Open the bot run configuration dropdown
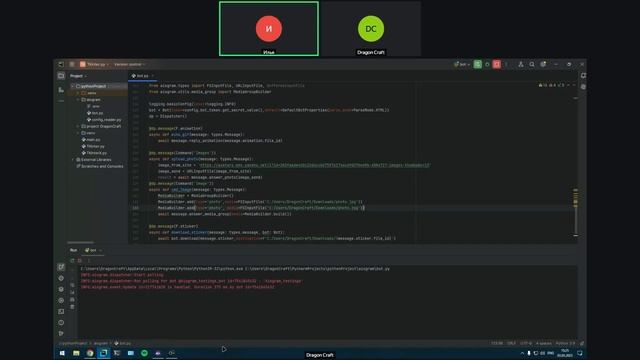The width and height of the screenshot is (640, 360). (x=462, y=64)
